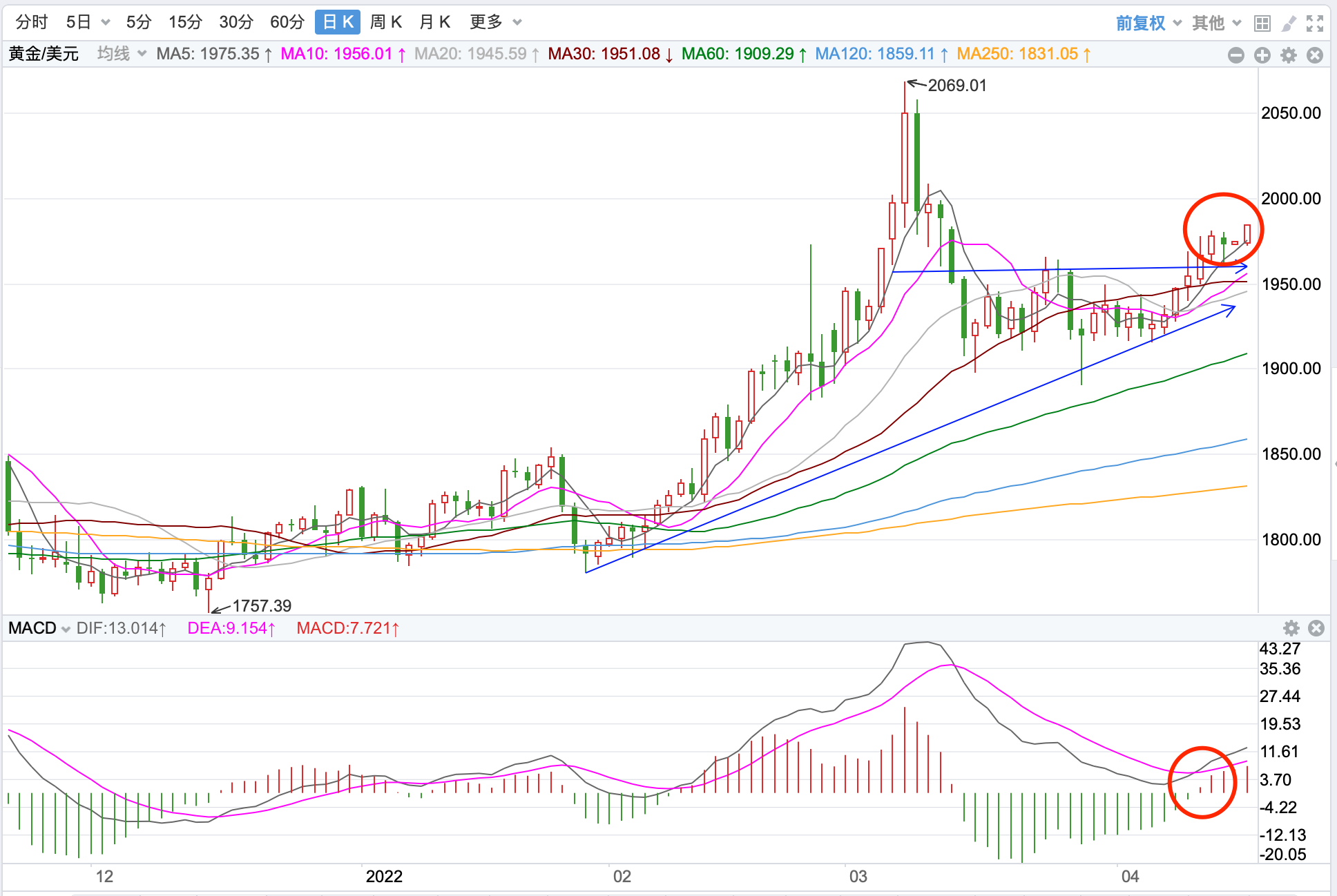Click the 2050.00 price axis label
Screen dimensions: 1337x896
point(1291,113)
